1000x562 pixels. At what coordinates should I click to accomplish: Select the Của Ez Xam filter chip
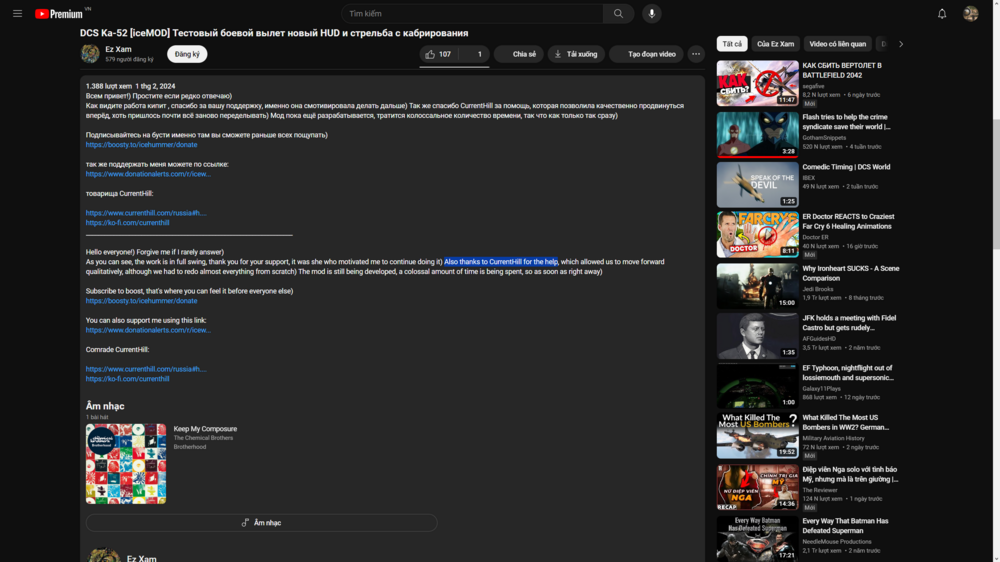point(775,44)
